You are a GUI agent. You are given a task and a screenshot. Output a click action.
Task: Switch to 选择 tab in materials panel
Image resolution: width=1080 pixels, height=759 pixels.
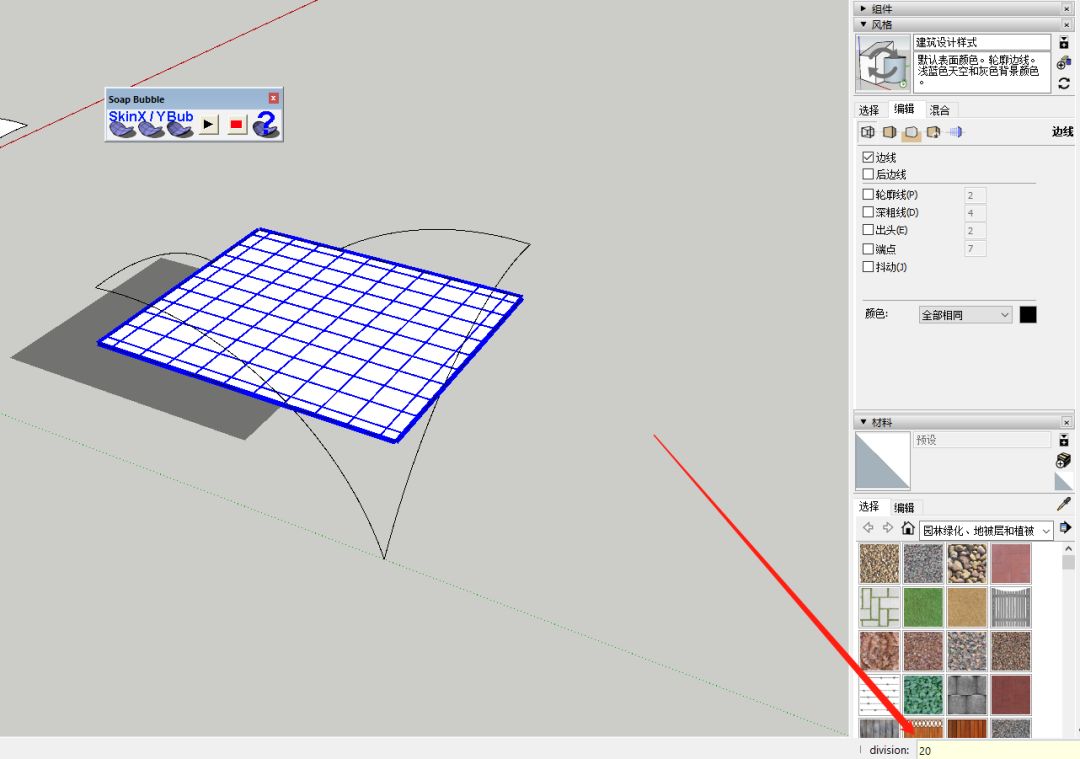pos(869,506)
